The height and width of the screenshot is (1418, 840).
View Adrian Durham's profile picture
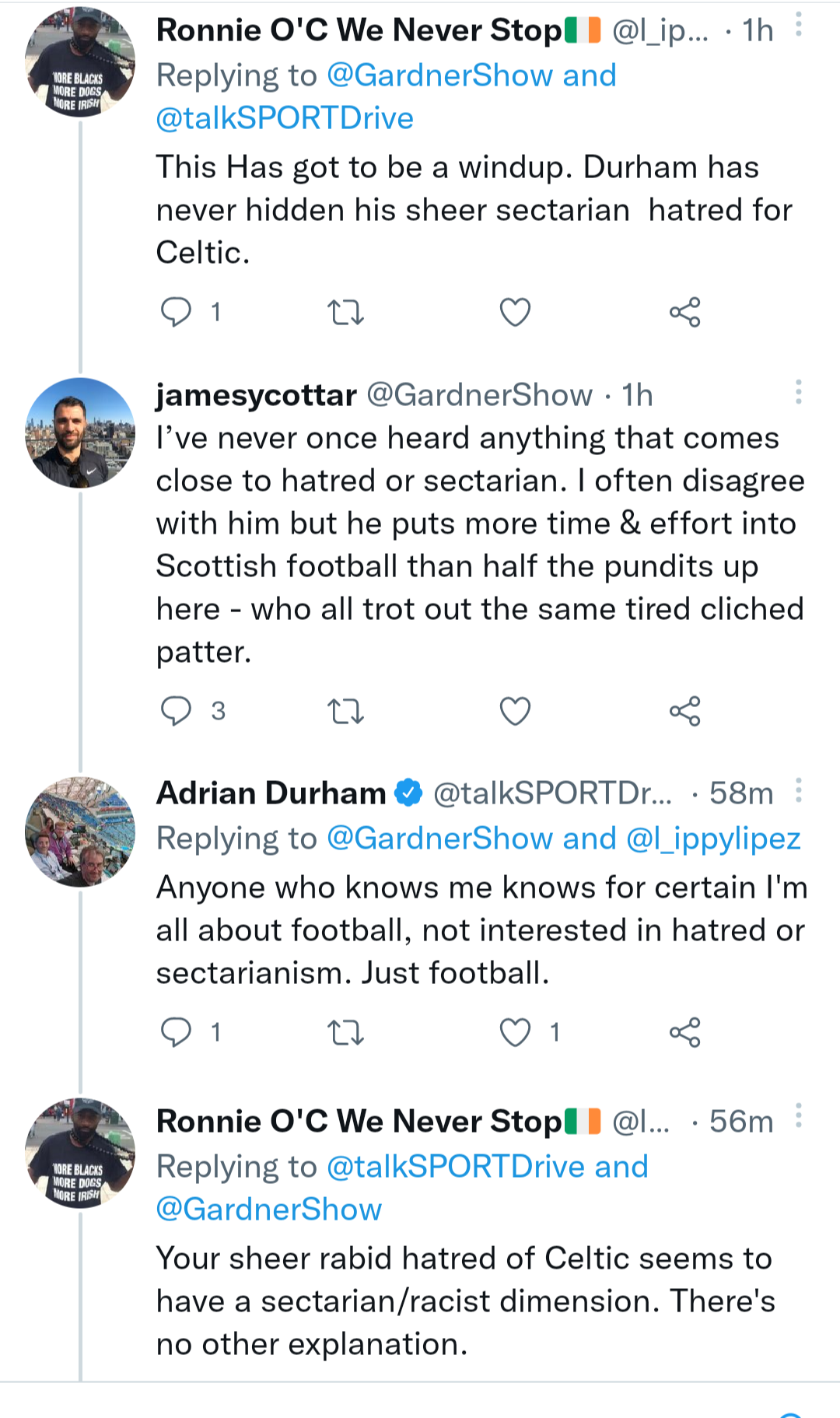[80, 832]
